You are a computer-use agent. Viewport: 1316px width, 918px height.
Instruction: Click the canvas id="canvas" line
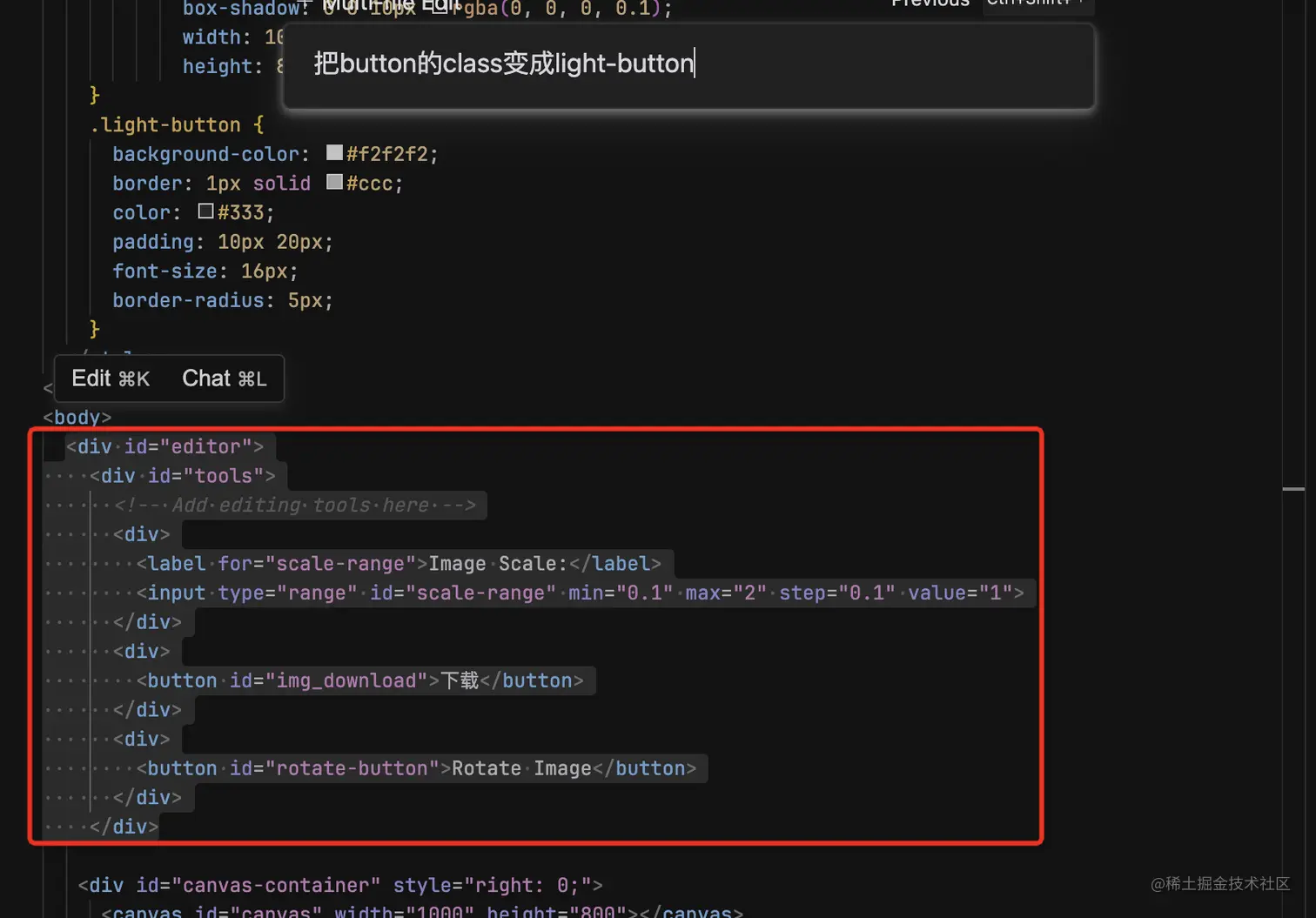pyautogui.click(x=422, y=911)
